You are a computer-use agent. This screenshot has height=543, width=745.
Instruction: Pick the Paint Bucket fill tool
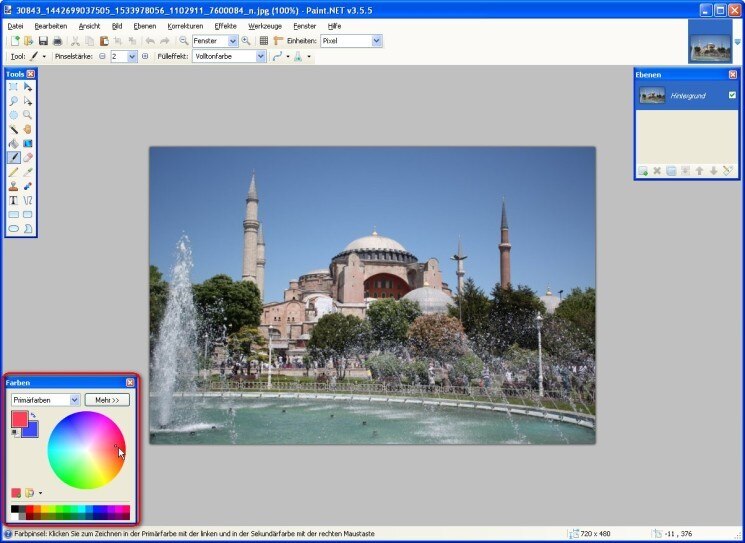point(13,144)
